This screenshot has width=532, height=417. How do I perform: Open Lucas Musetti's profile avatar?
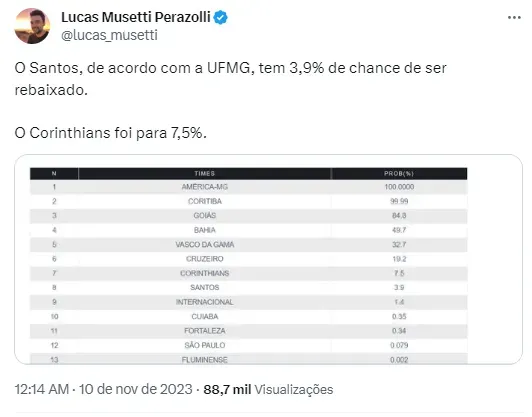(32, 26)
